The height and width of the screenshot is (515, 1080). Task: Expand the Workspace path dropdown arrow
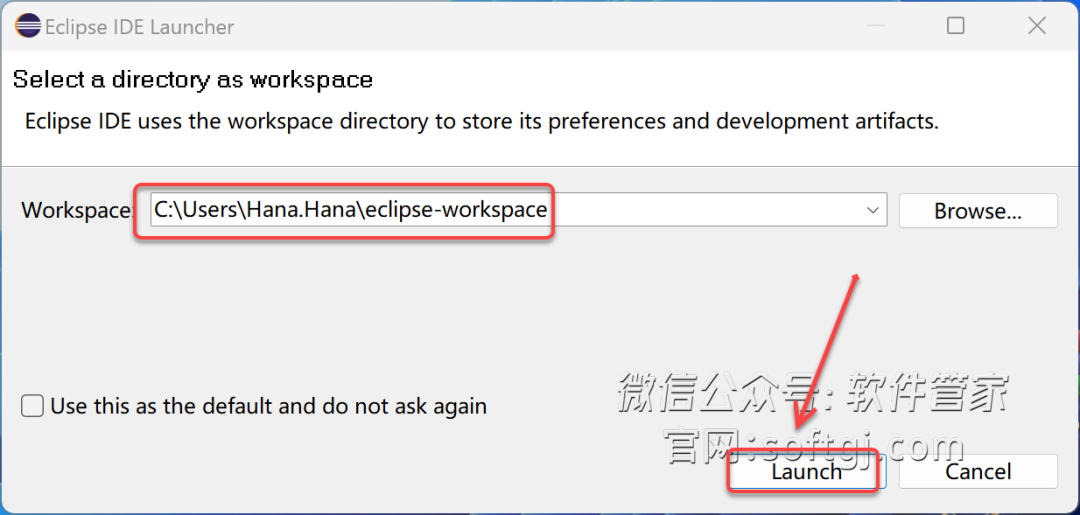[873, 210]
